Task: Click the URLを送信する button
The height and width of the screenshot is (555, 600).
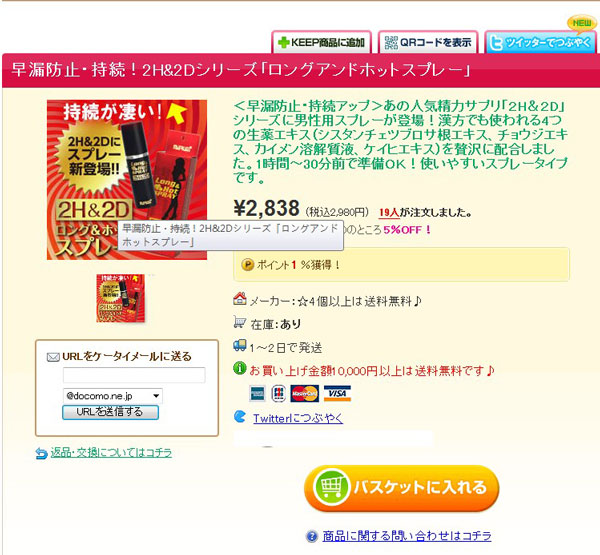Action: [x=110, y=412]
